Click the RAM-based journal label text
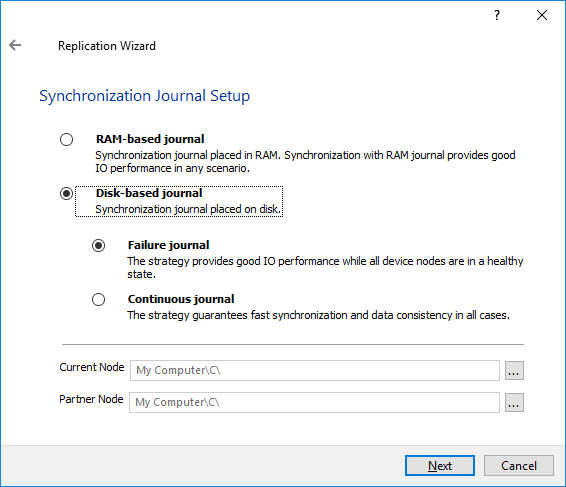566x487 pixels. (x=150, y=139)
